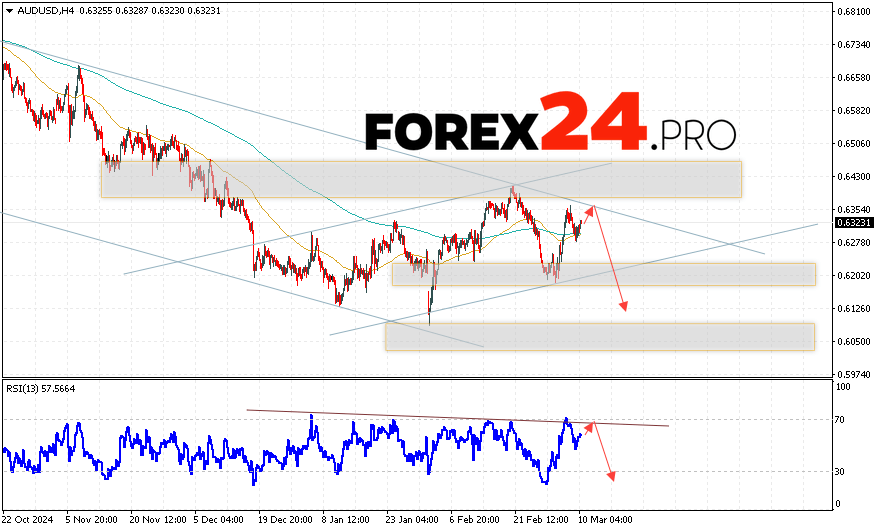Click the FOREX24.PRO watermark logo
The width and height of the screenshot is (878, 531).
550,125
